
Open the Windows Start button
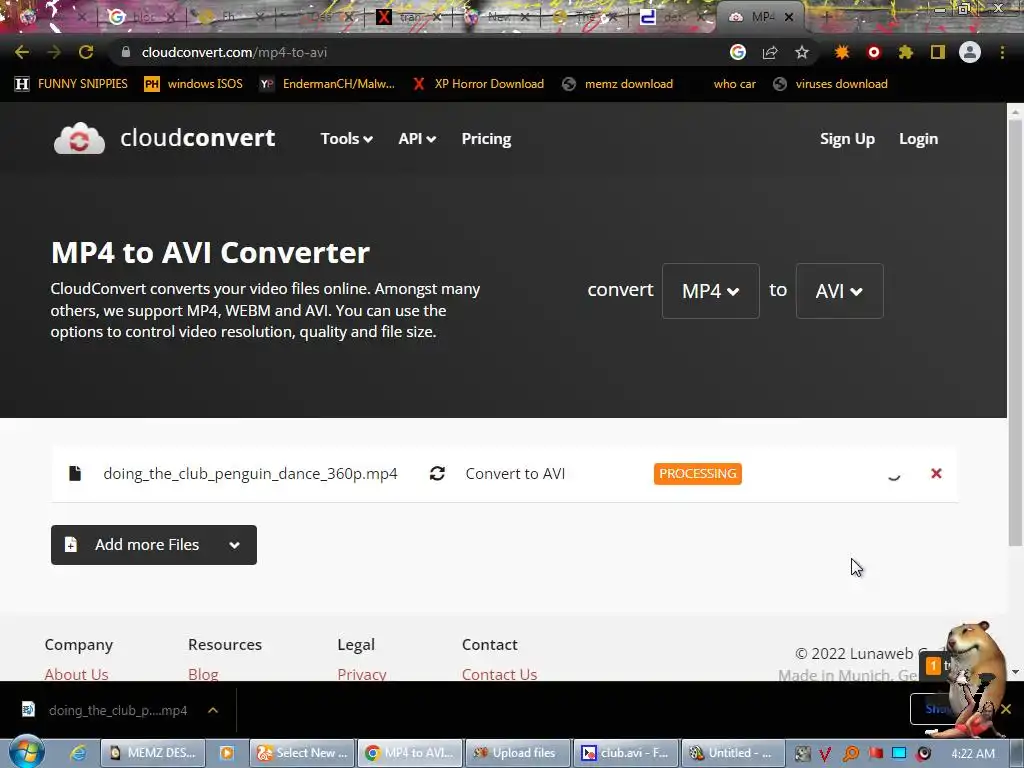[27, 752]
